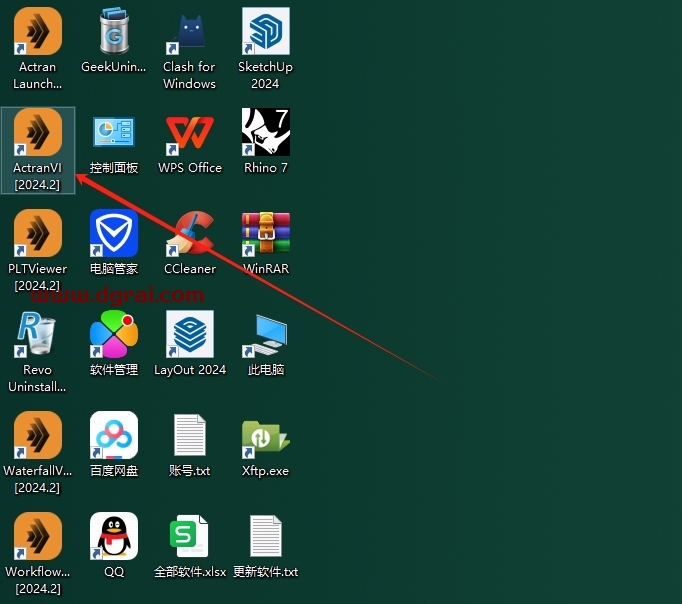This screenshot has height=604, width=682.
Task: Select the 电脑管家 shield icon
Action: coord(114,233)
